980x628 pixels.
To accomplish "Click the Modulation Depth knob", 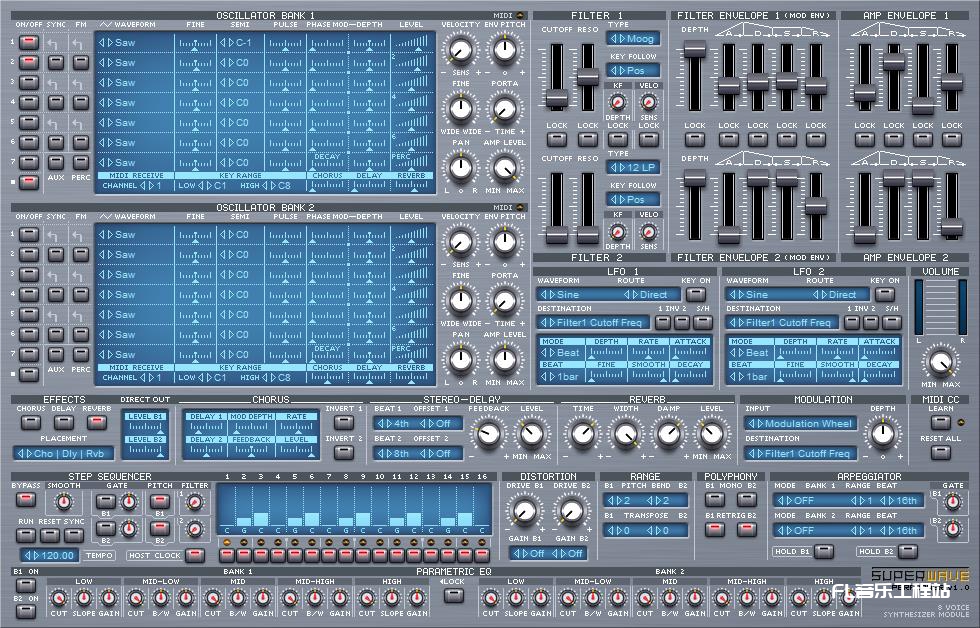I will point(881,433).
